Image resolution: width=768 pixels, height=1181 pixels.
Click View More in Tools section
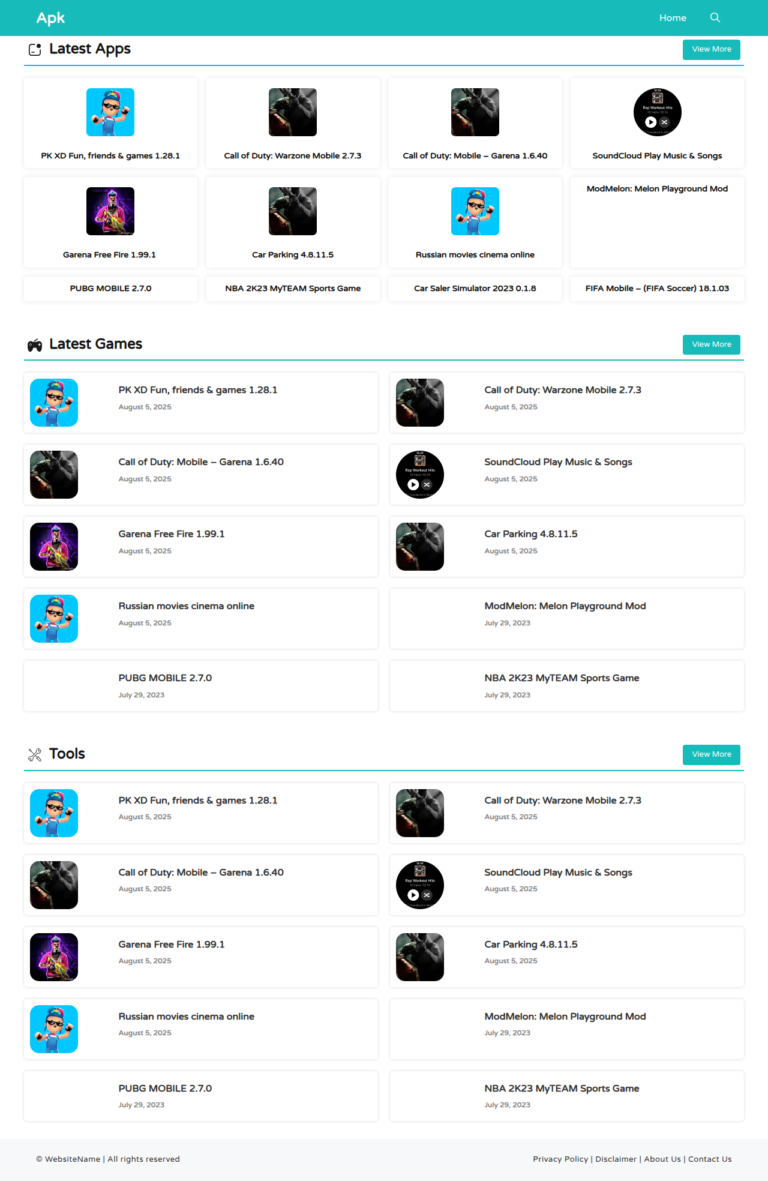pyautogui.click(x=711, y=755)
